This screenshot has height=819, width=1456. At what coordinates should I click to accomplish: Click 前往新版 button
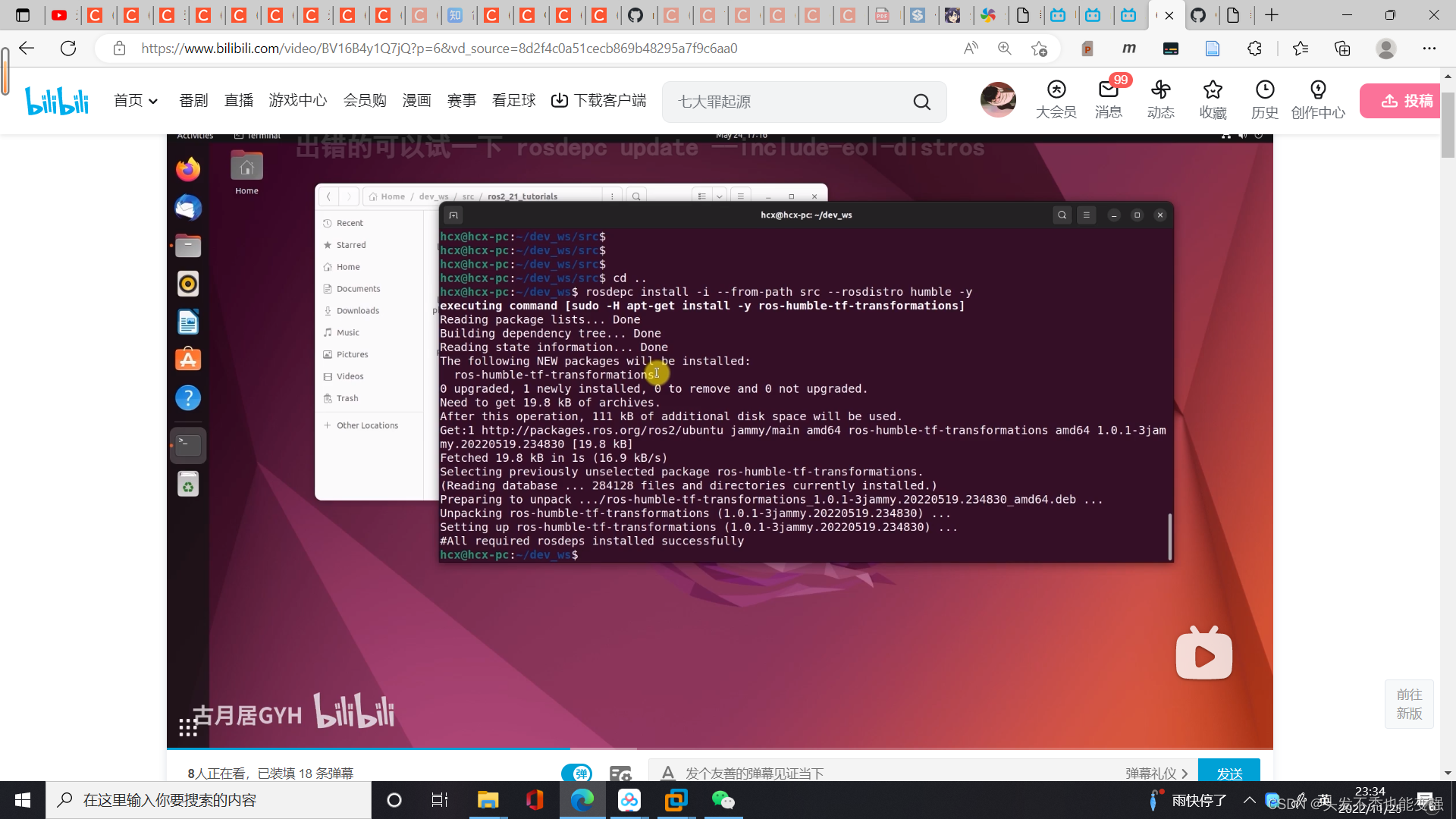pos(1409,704)
